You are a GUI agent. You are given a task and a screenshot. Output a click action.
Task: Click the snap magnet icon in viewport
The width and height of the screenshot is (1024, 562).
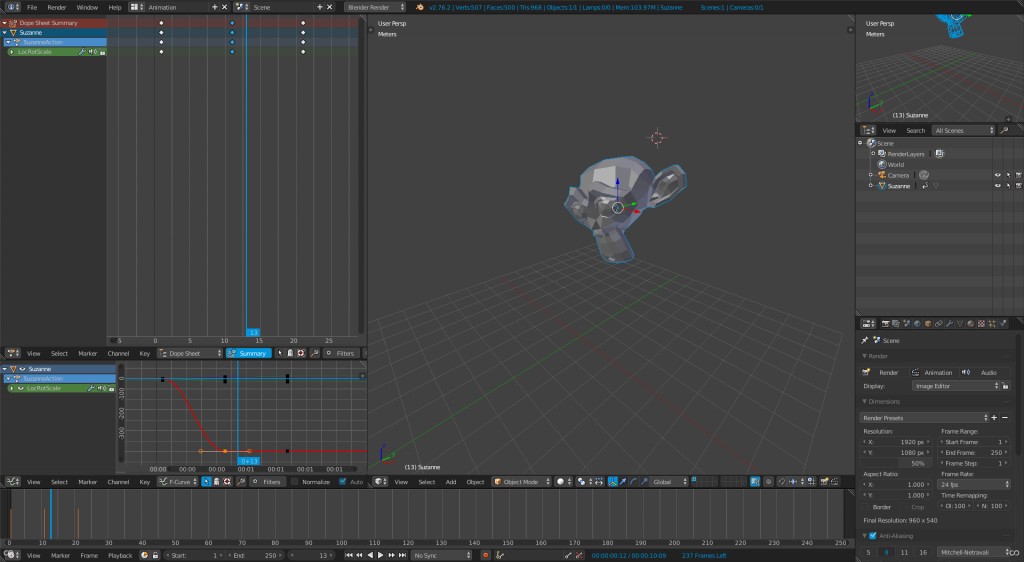[x=782, y=482]
